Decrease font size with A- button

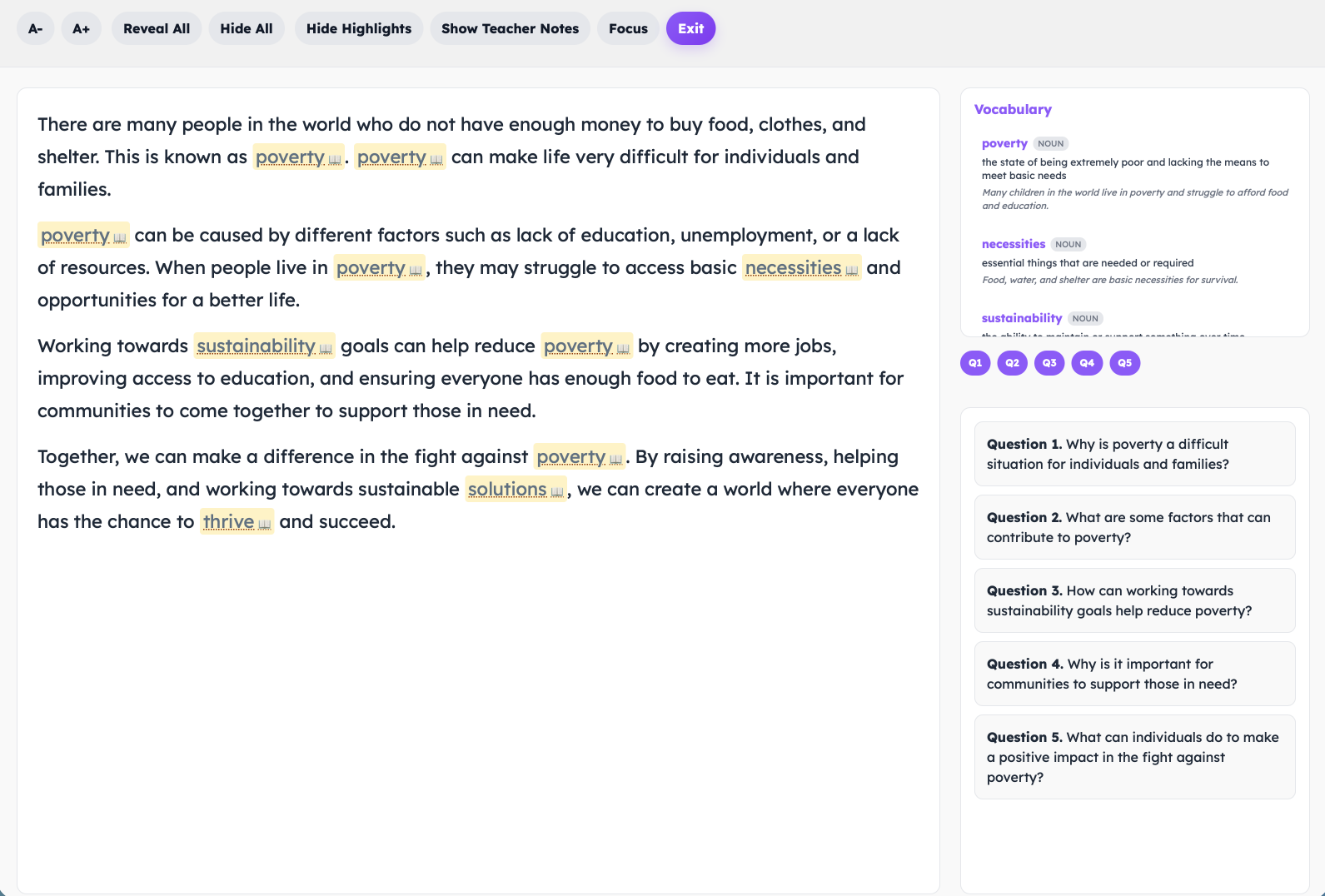pos(36,28)
